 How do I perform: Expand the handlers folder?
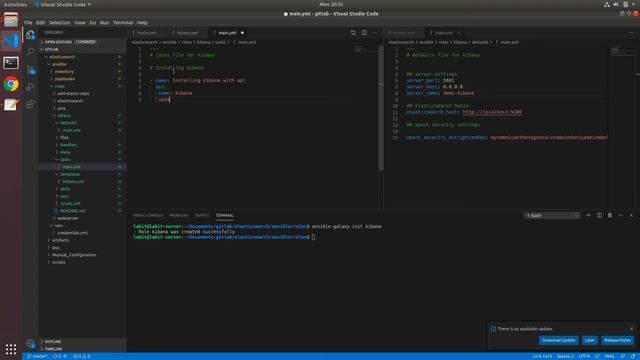(x=82, y=145)
